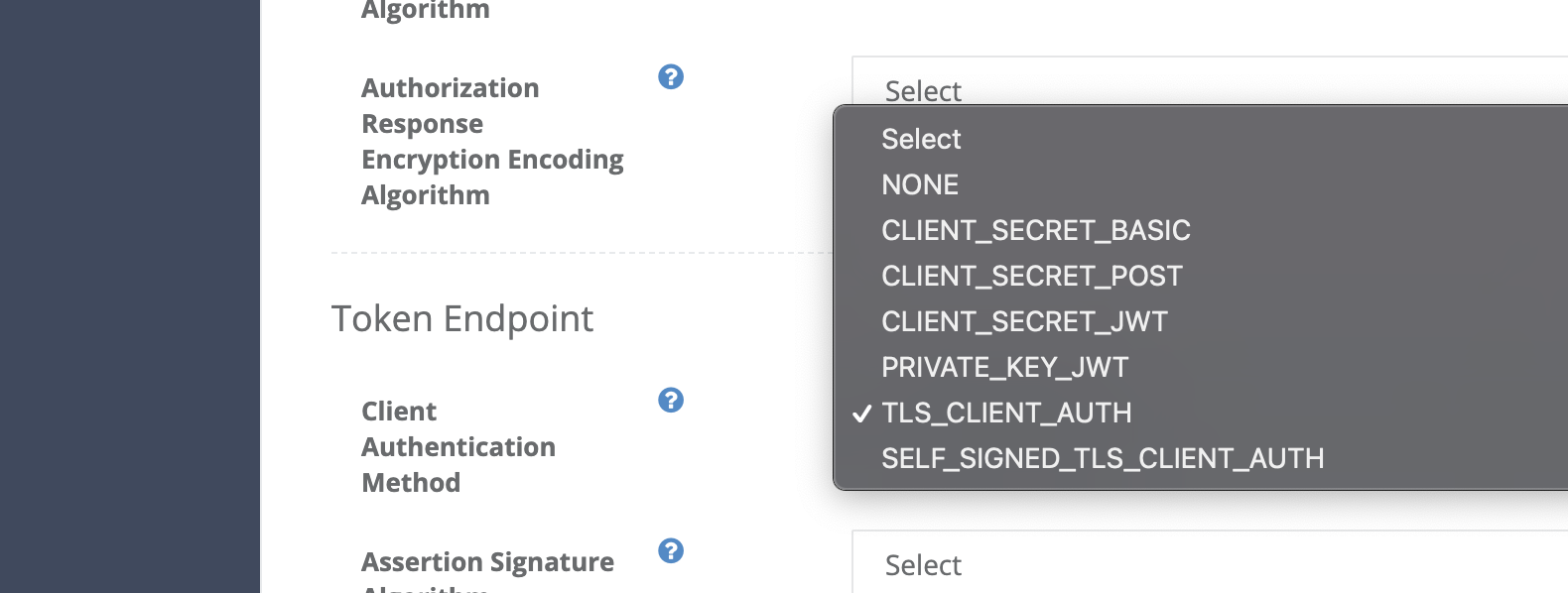Image resolution: width=1568 pixels, height=593 pixels.
Task: Click help icon beside Assertion Signature Algorithm
Action: pyautogui.click(x=671, y=550)
